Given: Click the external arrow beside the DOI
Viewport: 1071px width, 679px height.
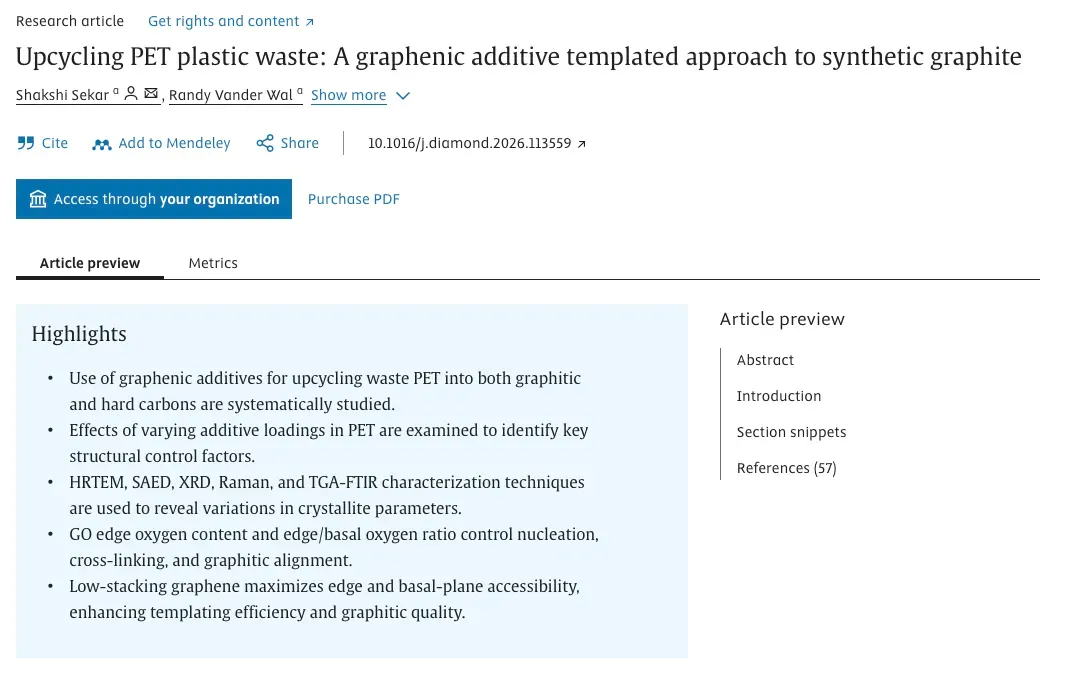Looking at the screenshot, I should point(582,143).
